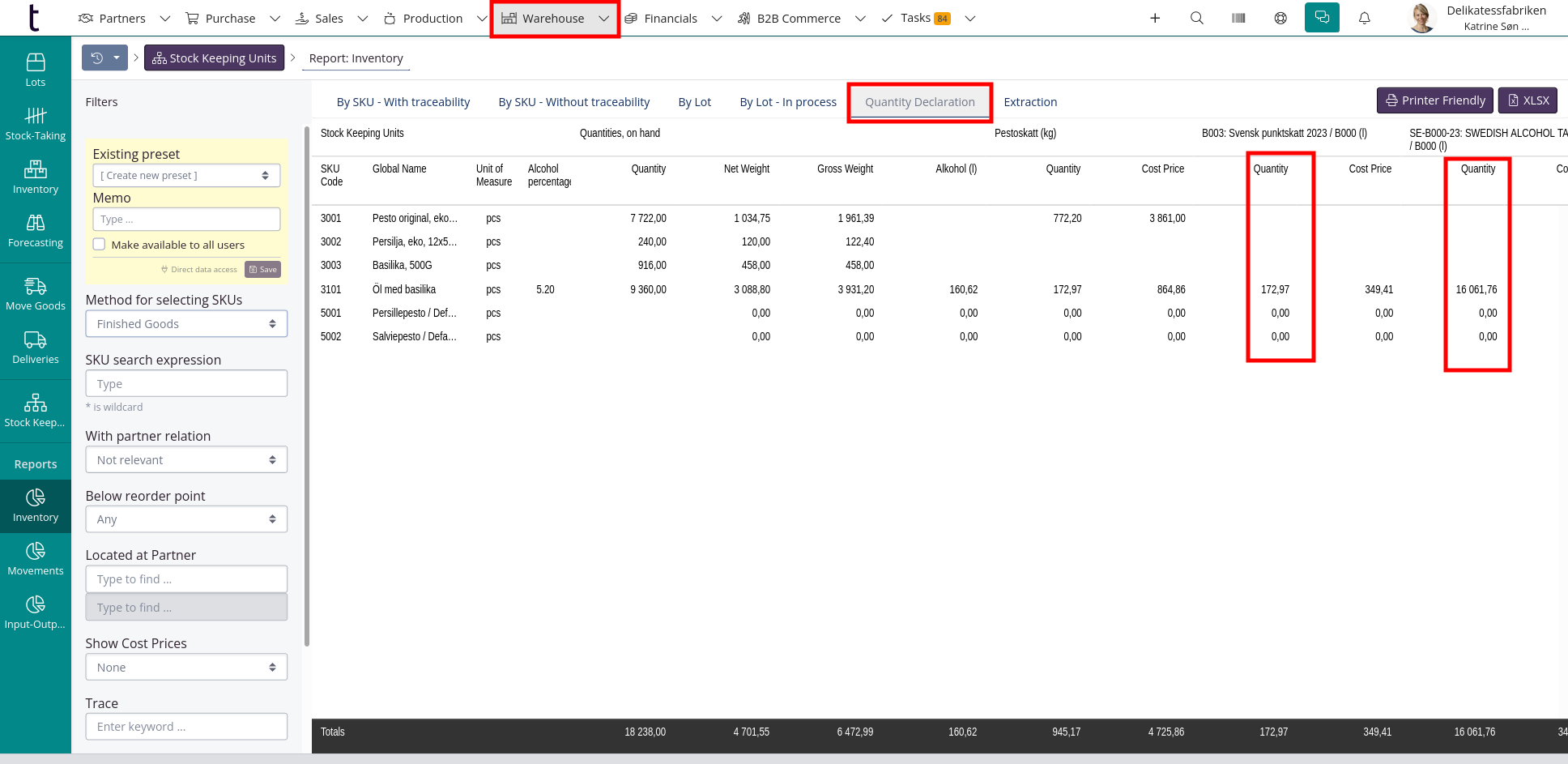Image resolution: width=1568 pixels, height=764 pixels.
Task: Enable Make available to all users
Action: 100,245
